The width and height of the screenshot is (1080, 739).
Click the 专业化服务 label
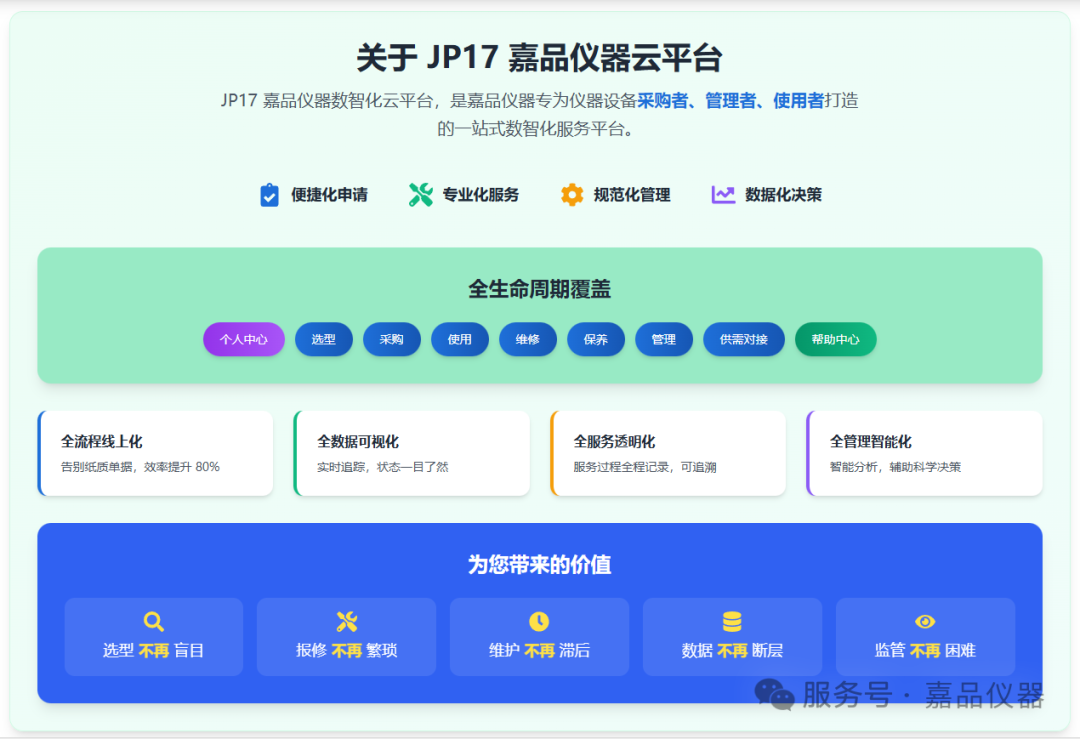481,195
